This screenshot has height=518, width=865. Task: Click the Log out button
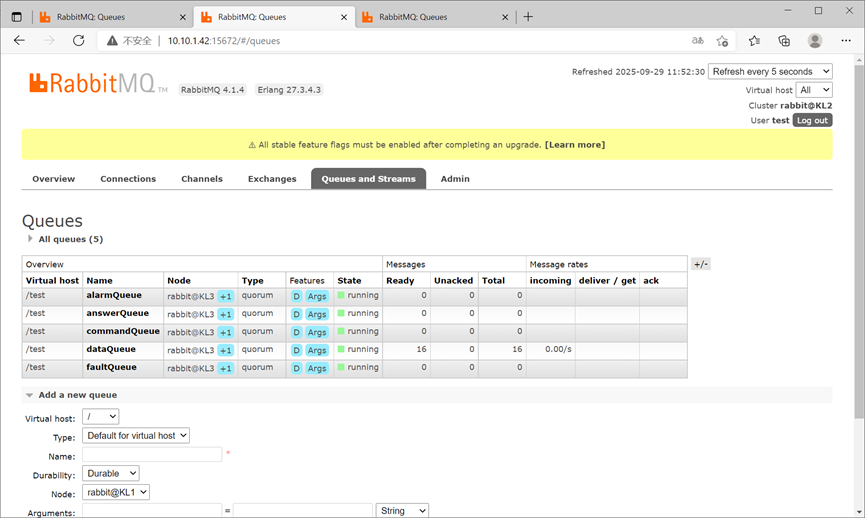tap(812, 120)
